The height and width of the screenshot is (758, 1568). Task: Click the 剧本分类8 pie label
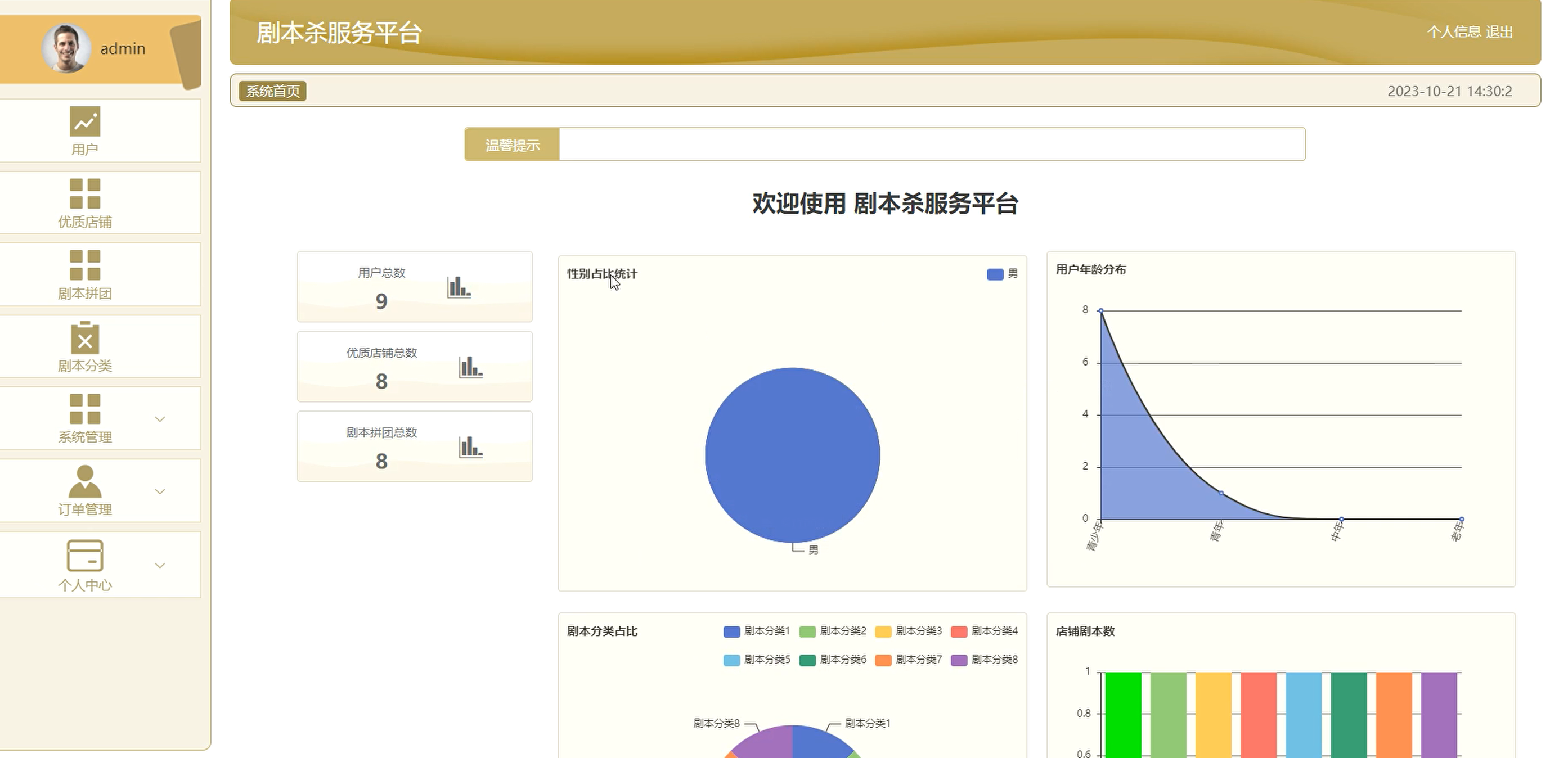pos(716,723)
